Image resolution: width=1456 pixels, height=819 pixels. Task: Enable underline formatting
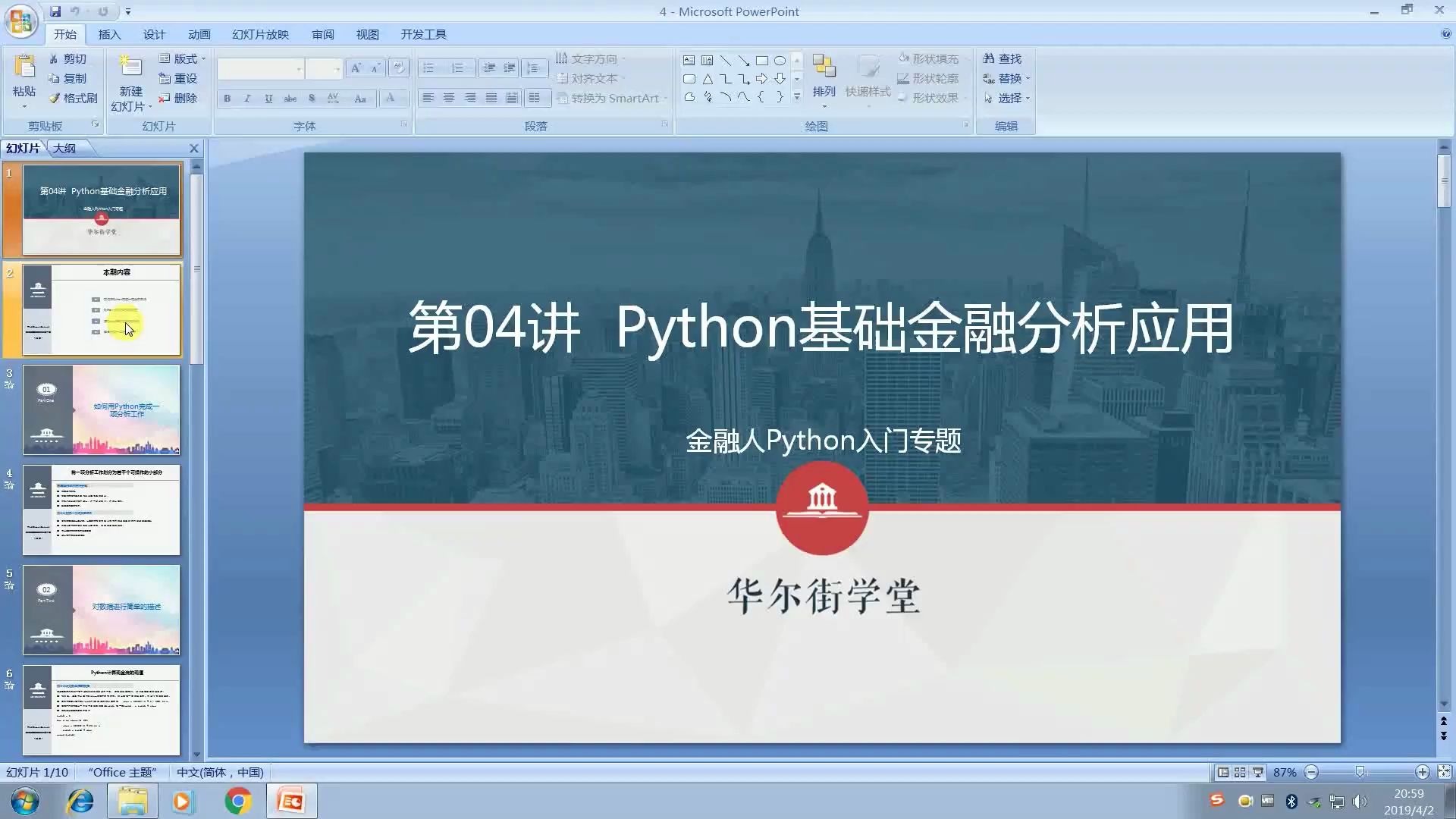click(x=268, y=98)
